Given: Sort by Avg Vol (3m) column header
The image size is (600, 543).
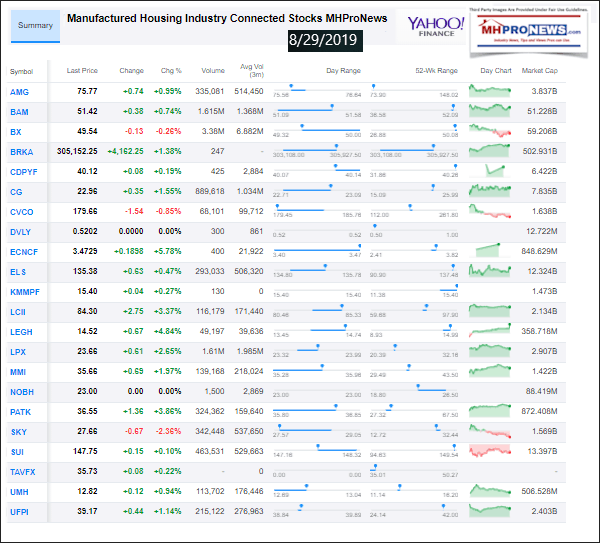Looking at the screenshot, I should click(252, 70).
